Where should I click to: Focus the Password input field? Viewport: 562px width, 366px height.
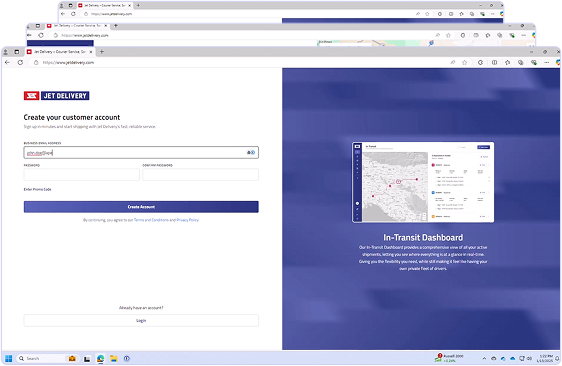(82, 175)
